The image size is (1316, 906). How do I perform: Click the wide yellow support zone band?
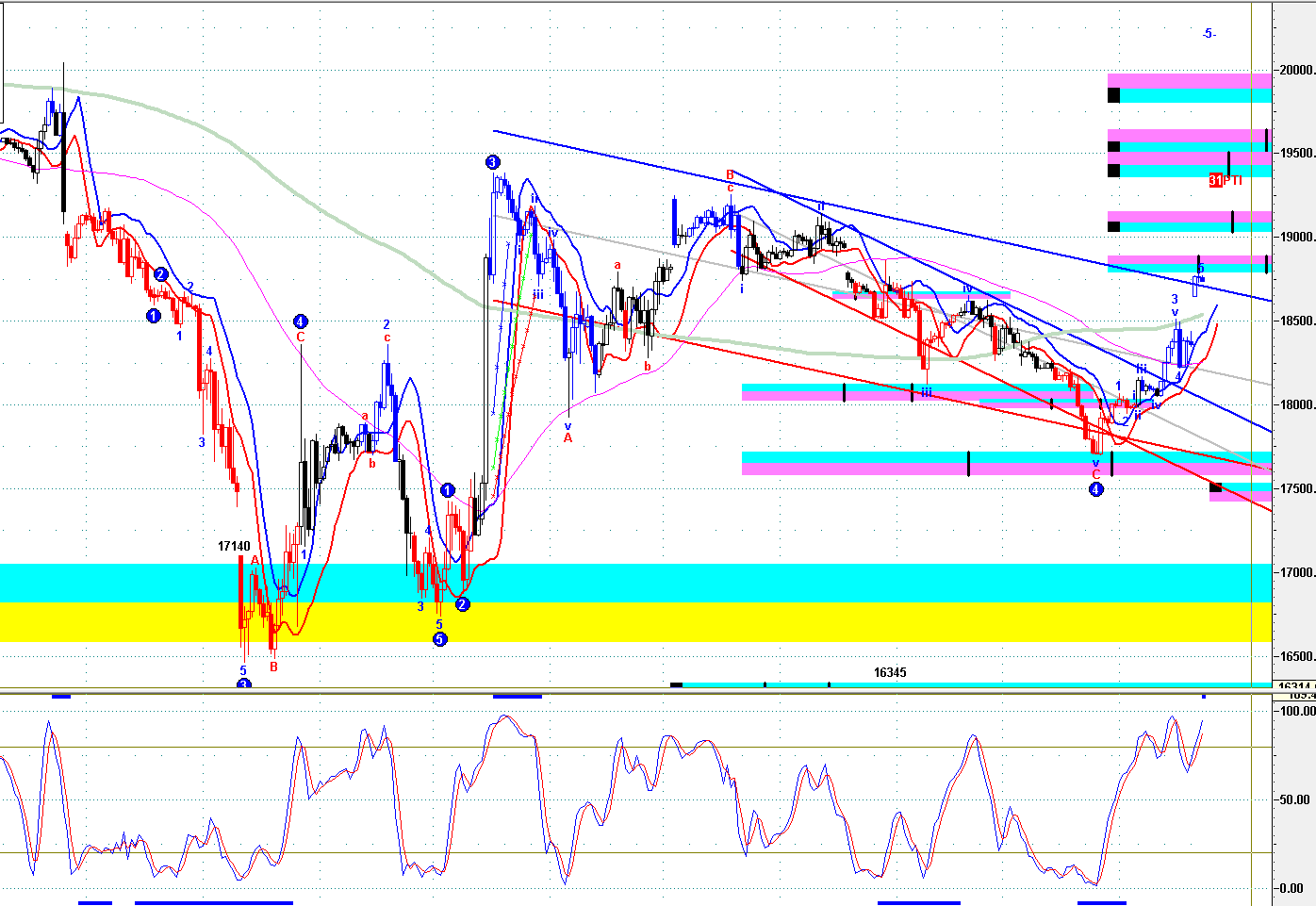[x=660, y=622]
